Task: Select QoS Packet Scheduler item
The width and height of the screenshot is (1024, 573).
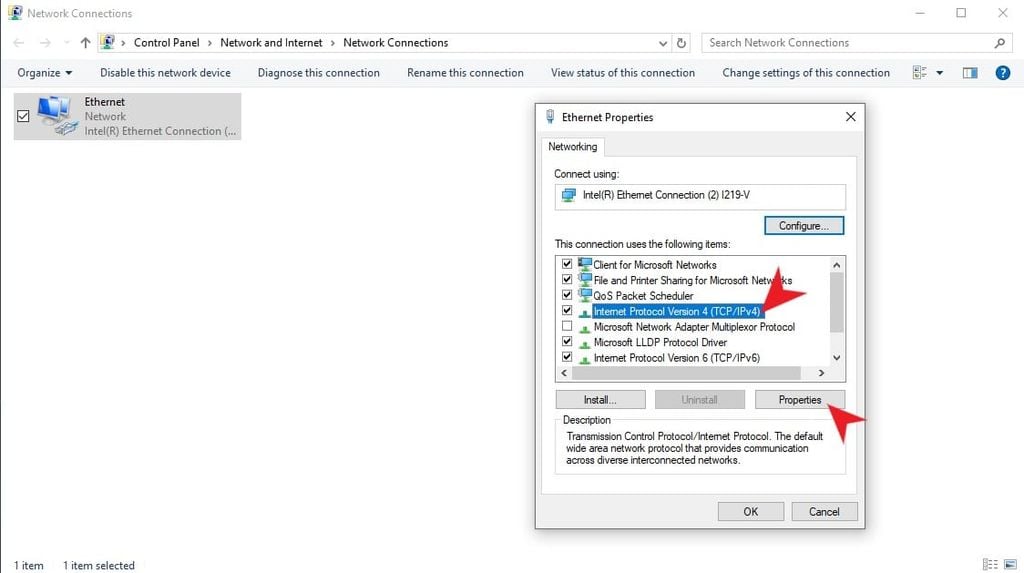Action: click(643, 295)
